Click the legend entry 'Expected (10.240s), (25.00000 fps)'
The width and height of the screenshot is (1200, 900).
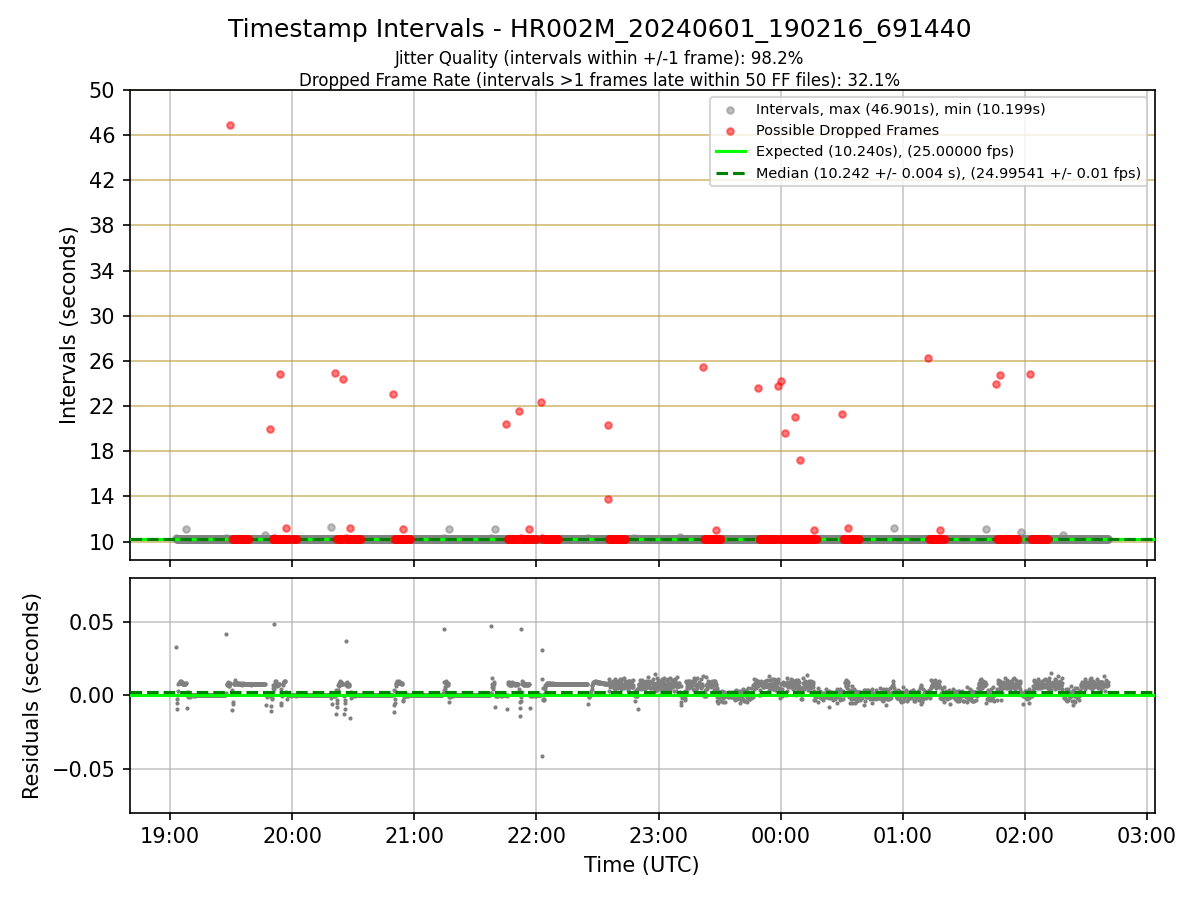(884, 151)
